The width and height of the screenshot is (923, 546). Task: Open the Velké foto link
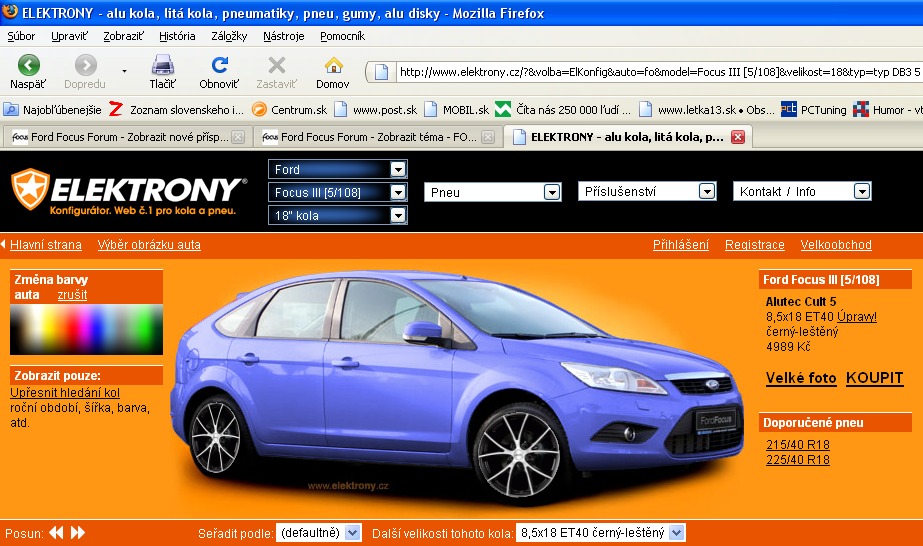click(x=801, y=378)
